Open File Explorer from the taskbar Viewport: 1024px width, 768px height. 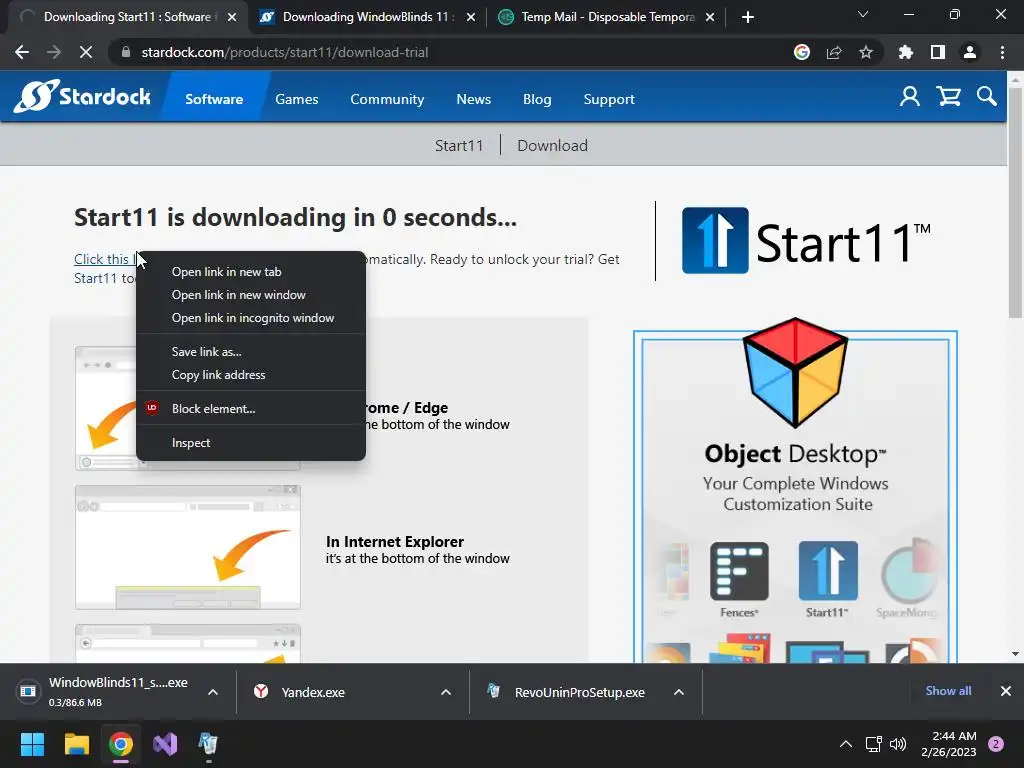[76, 744]
